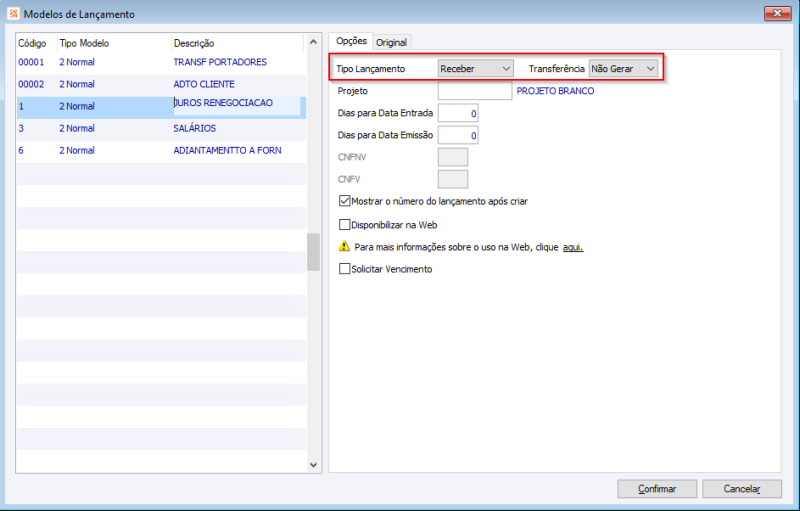
Task: Click the app icon in title bar
Action: click(13, 14)
